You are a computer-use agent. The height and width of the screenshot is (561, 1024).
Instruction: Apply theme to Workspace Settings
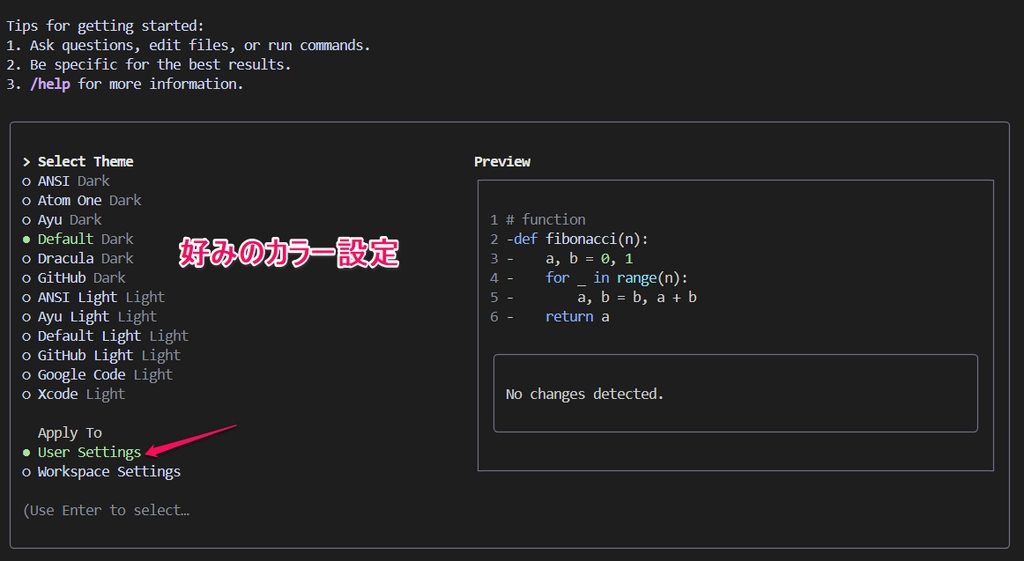point(101,472)
